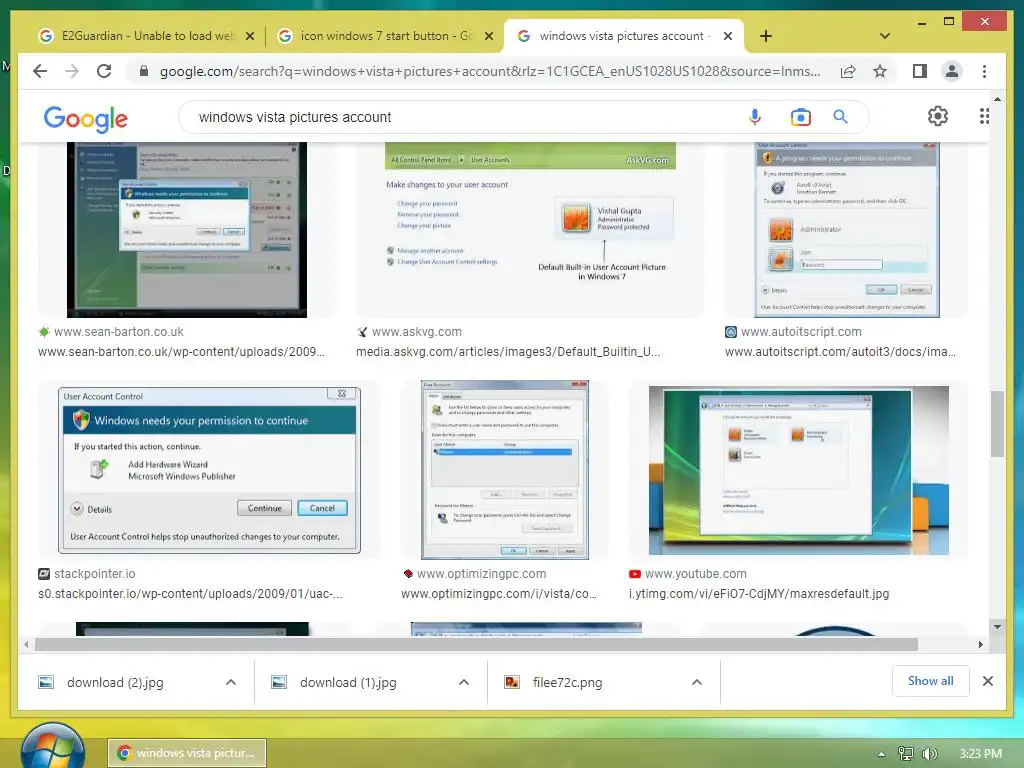Image resolution: width=1024 pixels, height=768 pixels.
Task: Click the vertical scrollbar thumb
Action: (997, 424)
